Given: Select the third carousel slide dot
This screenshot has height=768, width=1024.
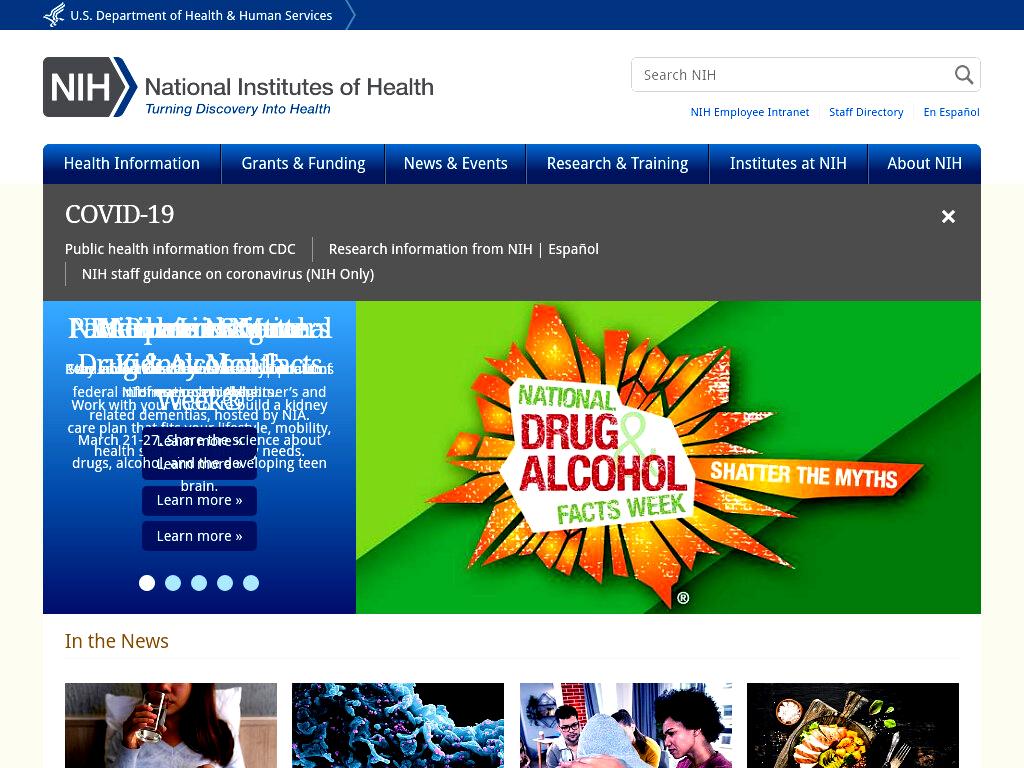Looking at the screenshot, I should [199, 583].
